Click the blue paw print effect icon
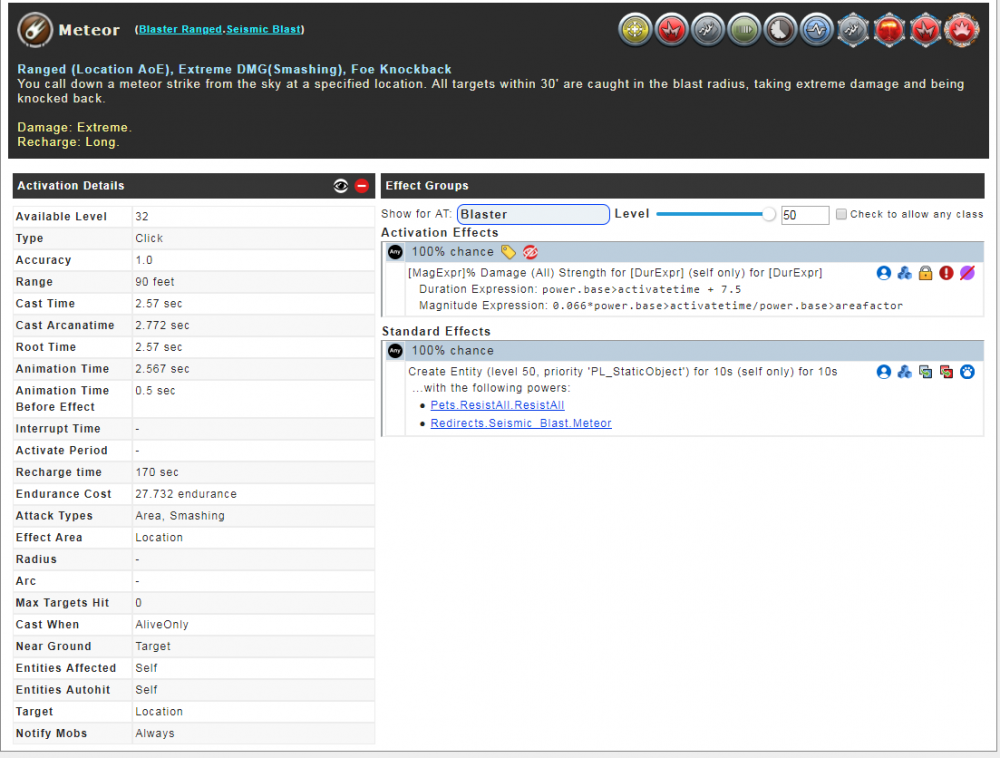1000x758 pixels. click(967, 372)
